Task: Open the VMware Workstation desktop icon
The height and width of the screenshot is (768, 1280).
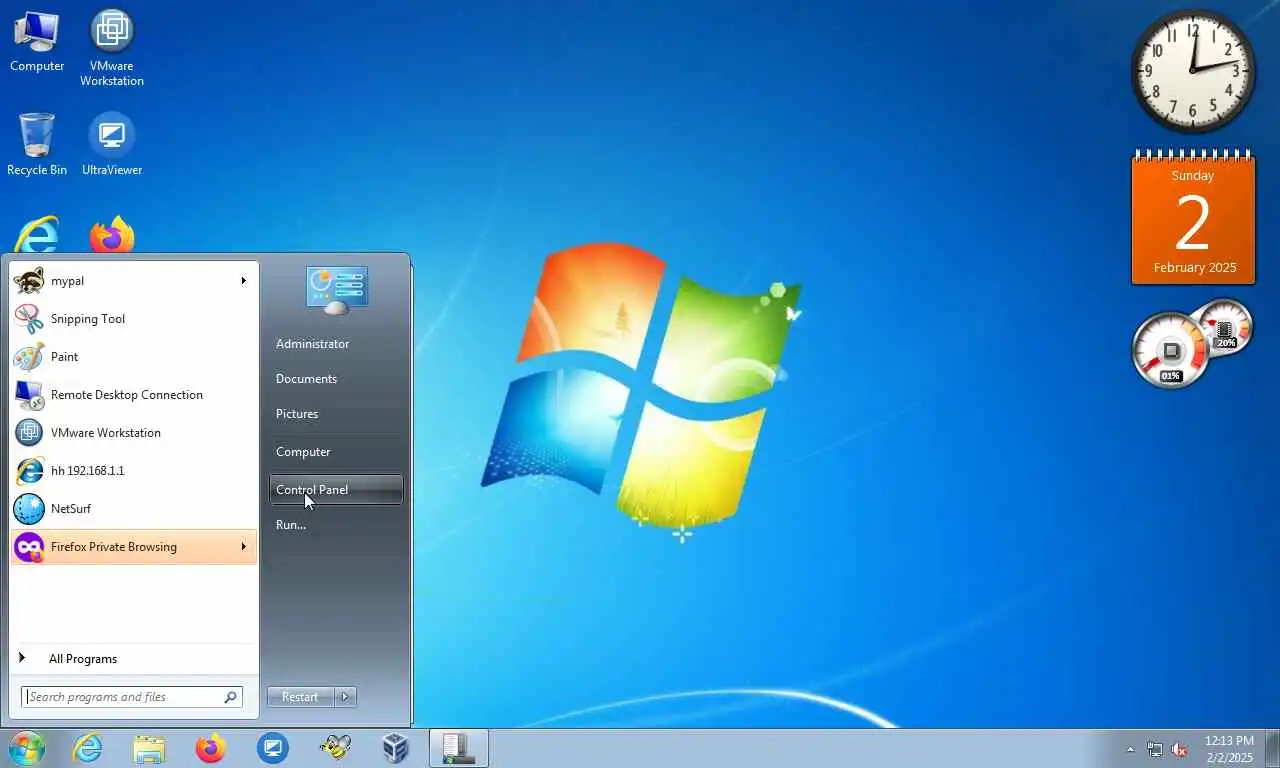Action: point(112,48)
